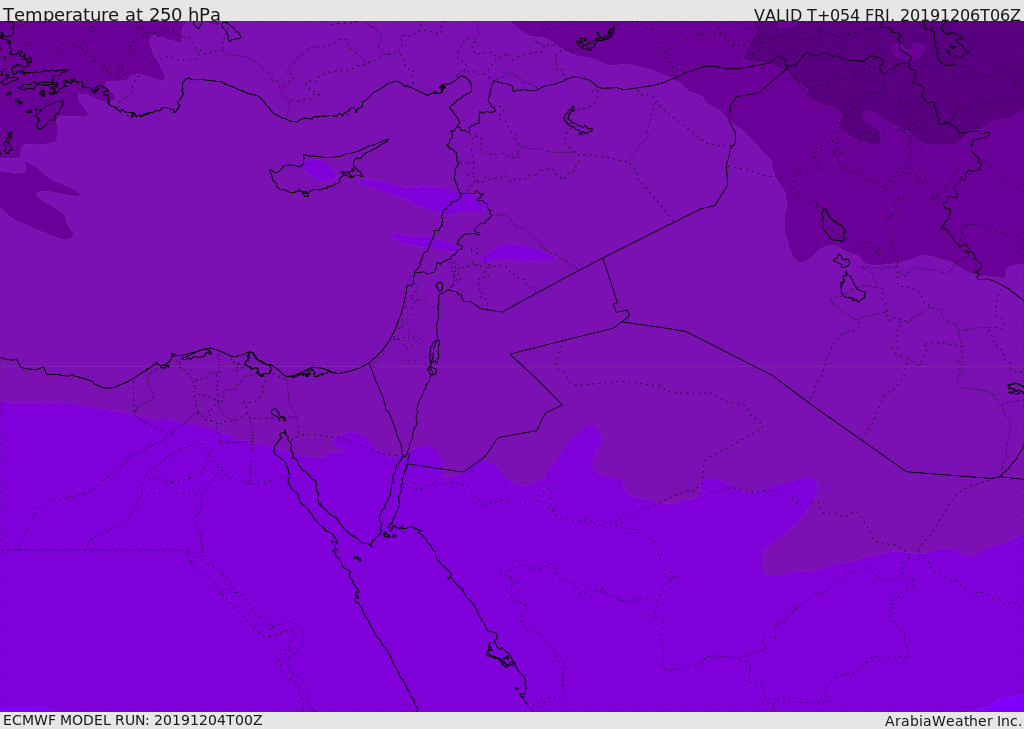Click the small violet patch over southern Syria

tap(515, 253)
